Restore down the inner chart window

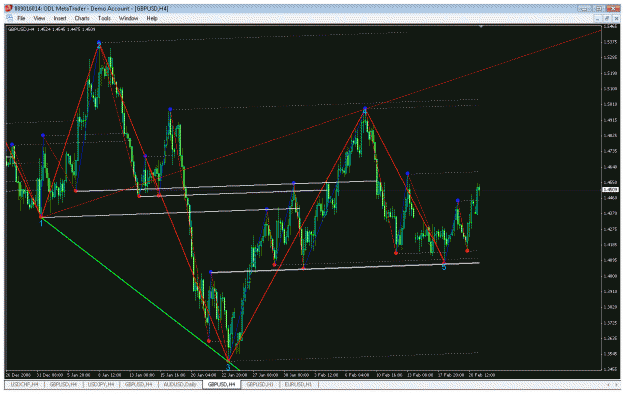pyautogui.click(x=607, y=18)
